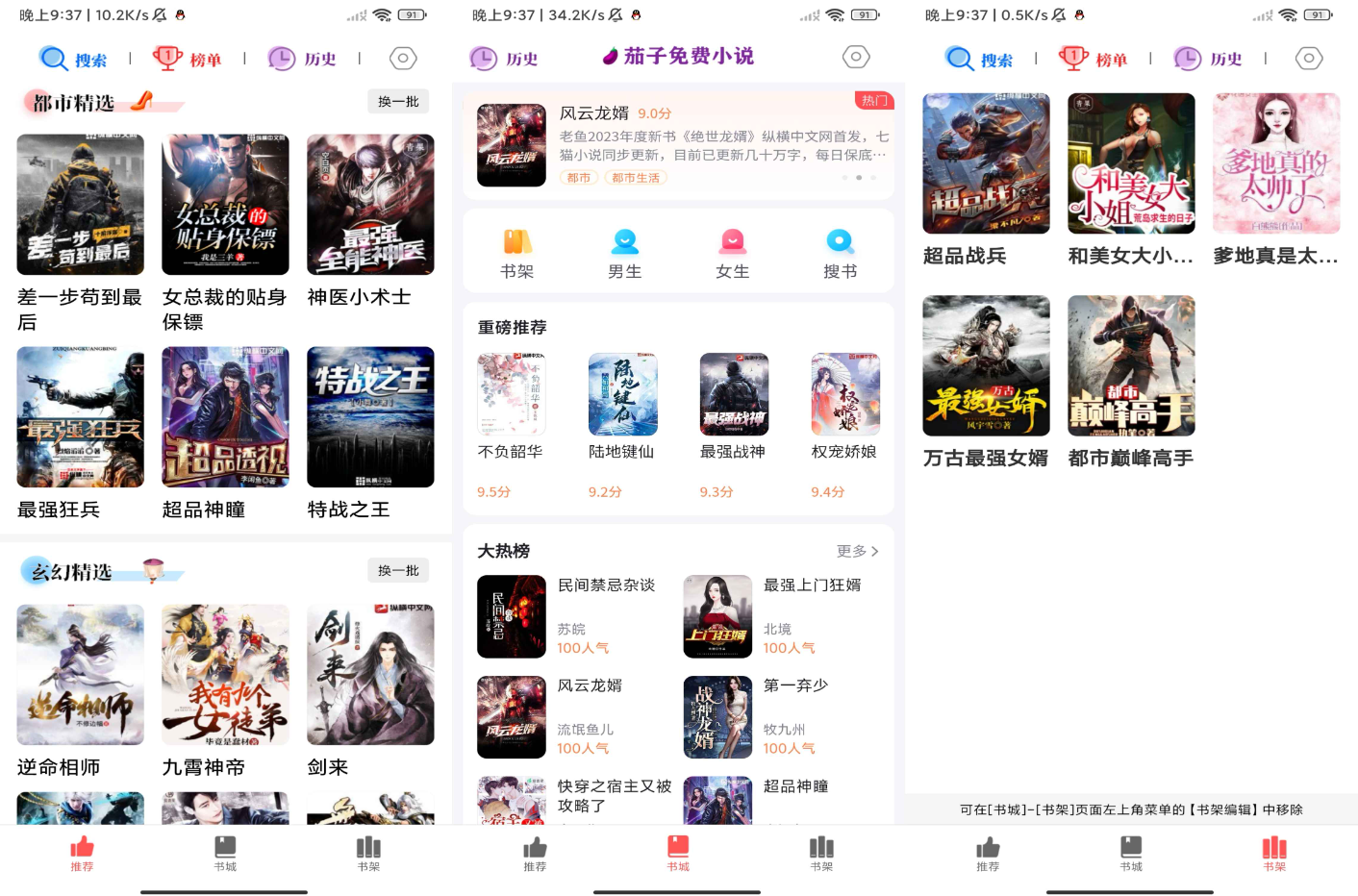Viewport: 1358px width, 896px height.
Task: Refresh 都市精选 with 换一批 button
Action: pyautogui.click(x=398, y=102)
